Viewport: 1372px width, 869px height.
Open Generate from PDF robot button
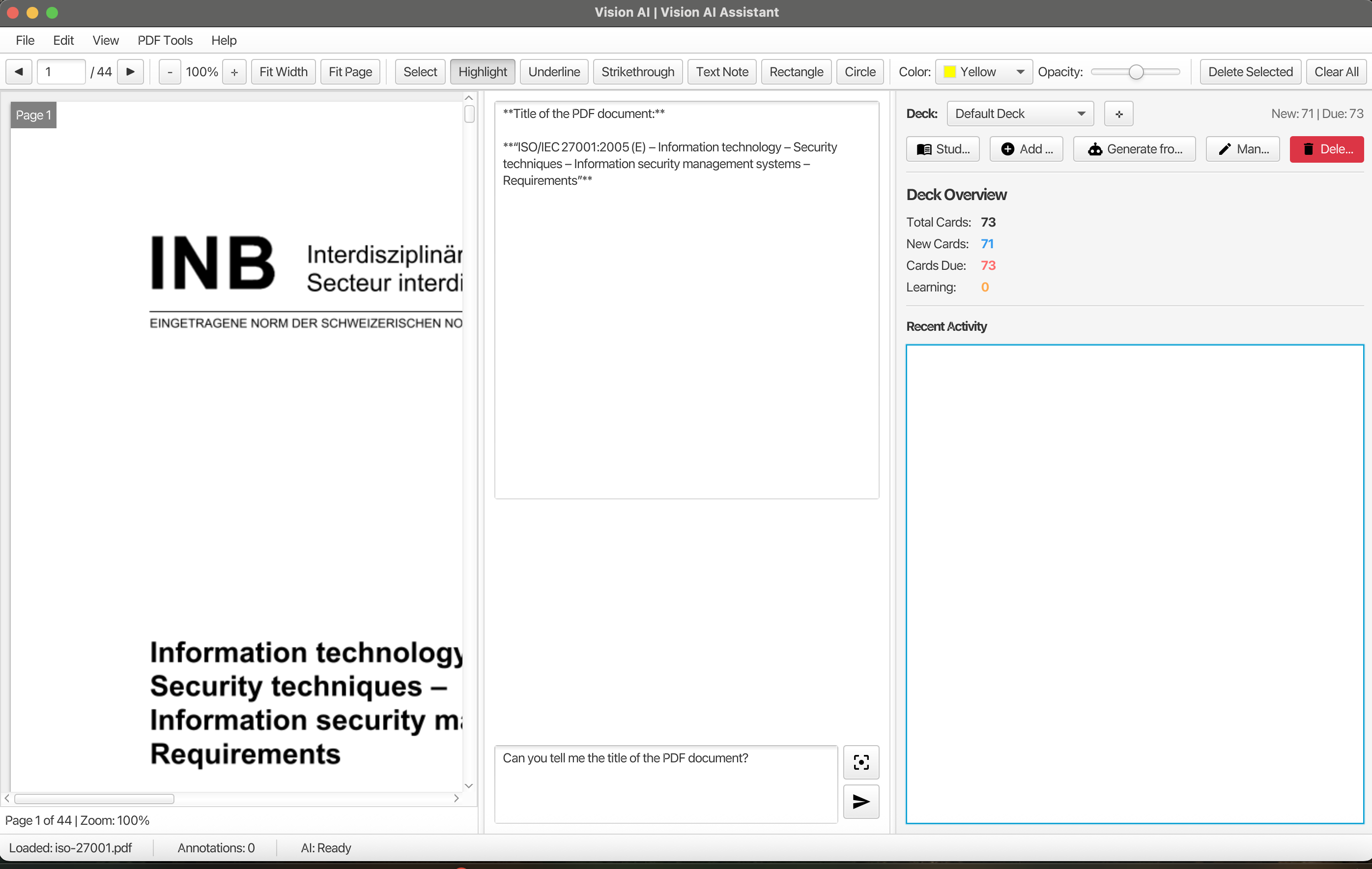point(1134,149)
